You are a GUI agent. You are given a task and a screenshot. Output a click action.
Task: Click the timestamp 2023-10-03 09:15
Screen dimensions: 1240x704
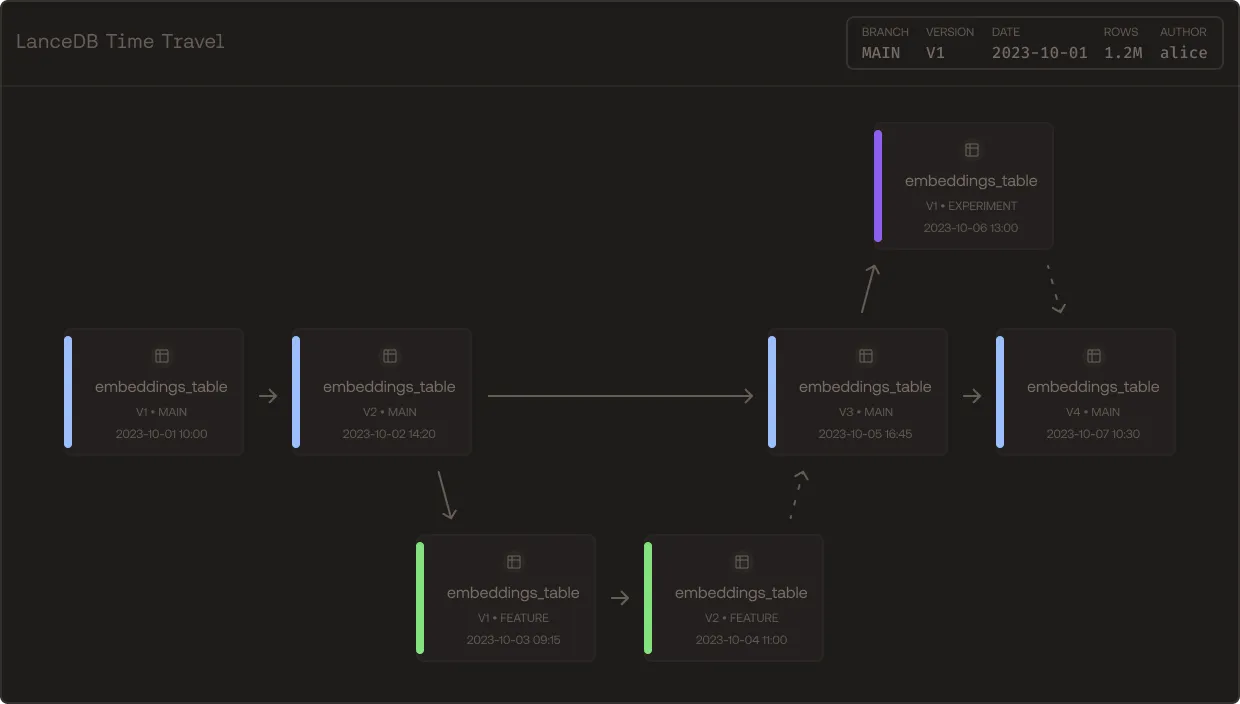click(x=513, y=640)
